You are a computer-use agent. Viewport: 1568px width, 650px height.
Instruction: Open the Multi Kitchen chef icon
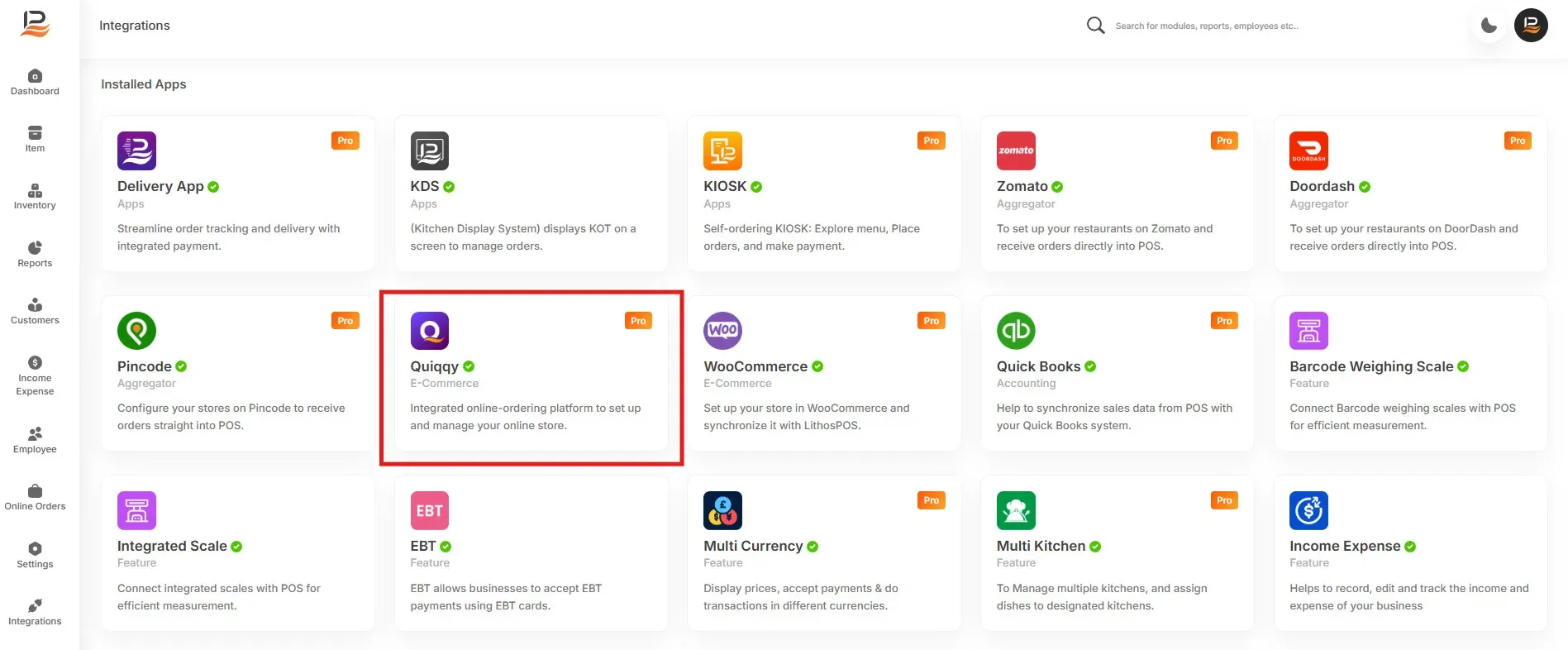point(1016,510)
